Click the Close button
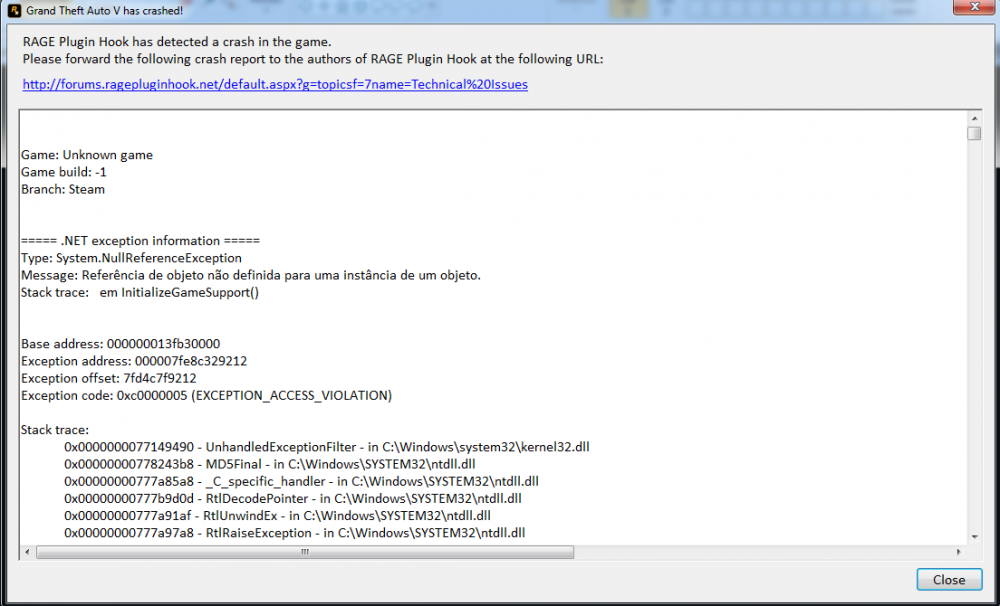Image resolution: width=1000 pixels, height=606 pixels. [x=949, y=579]
